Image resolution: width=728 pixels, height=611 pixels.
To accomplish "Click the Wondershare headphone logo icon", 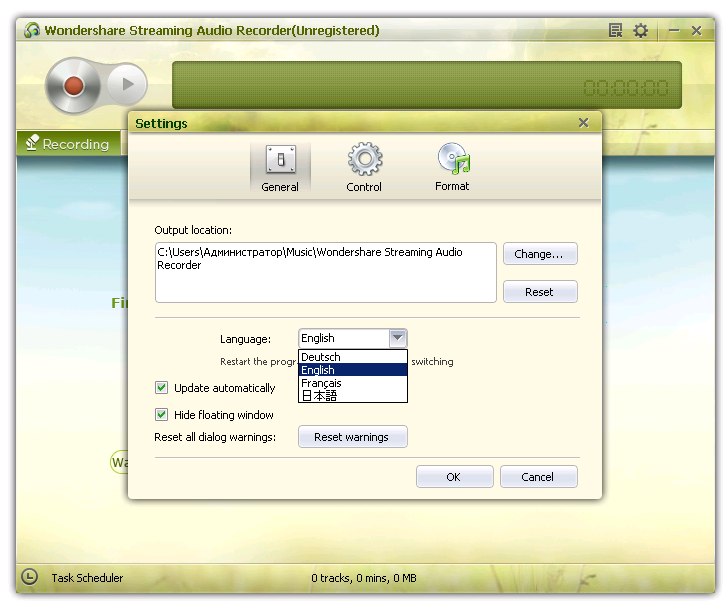I will (32, 30).
